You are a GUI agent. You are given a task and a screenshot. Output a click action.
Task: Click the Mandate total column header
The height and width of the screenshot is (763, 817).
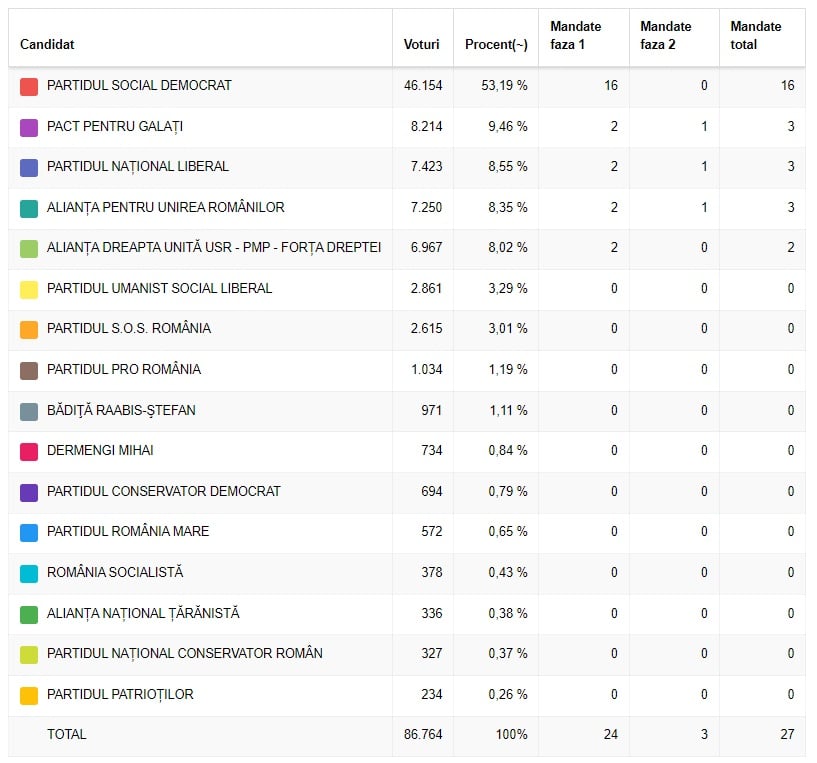pyautogui.click(x=756, y=35)
